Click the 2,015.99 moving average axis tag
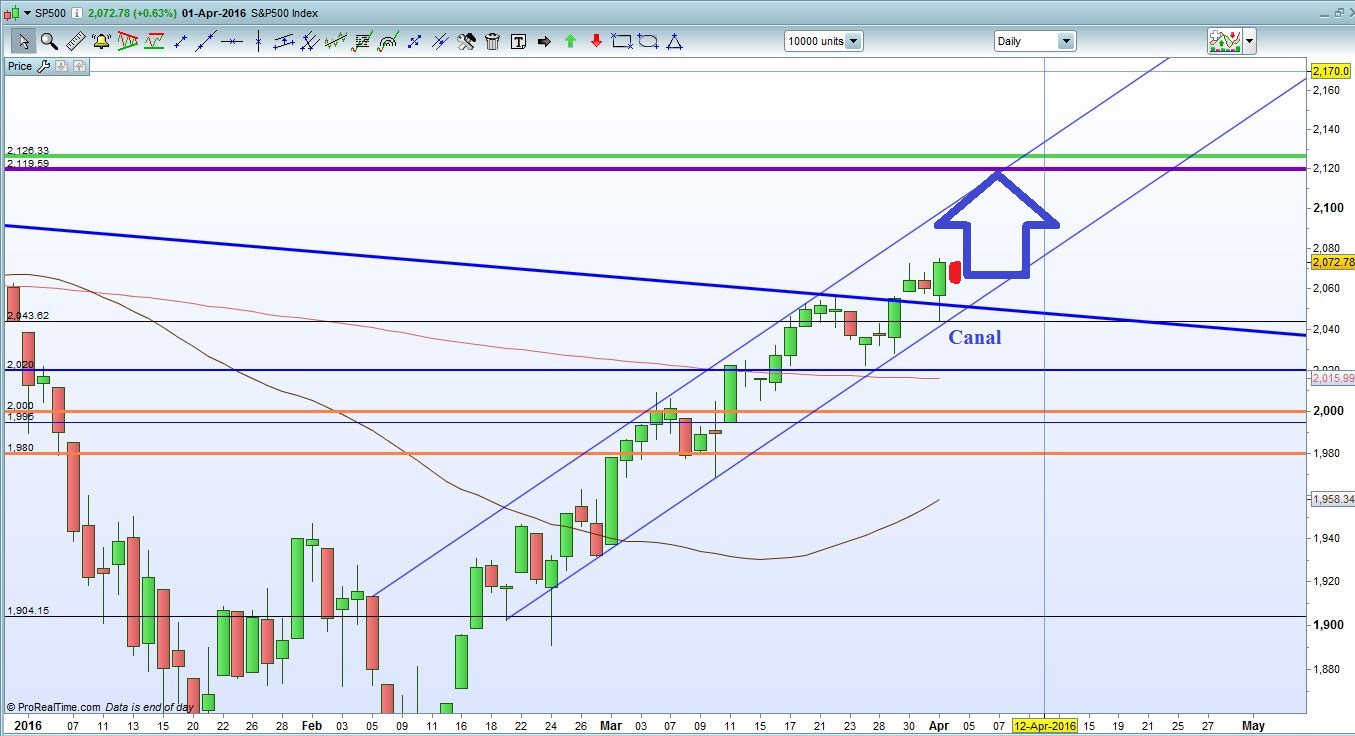This screenshot has height=736, width=1355. click(x=1332, y=379)
